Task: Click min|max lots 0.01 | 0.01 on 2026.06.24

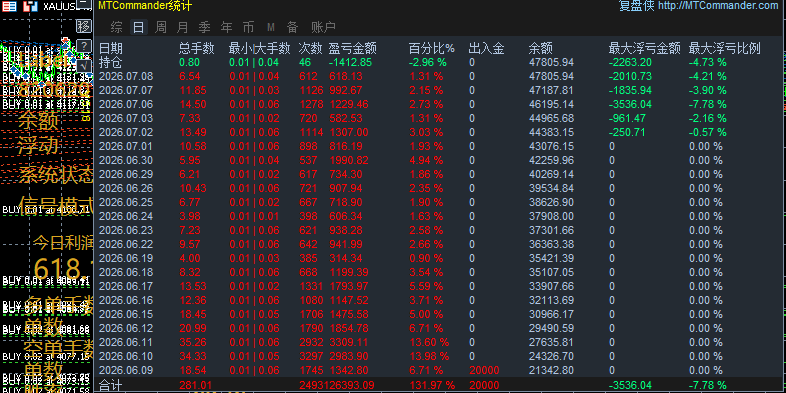Action: 254,217
